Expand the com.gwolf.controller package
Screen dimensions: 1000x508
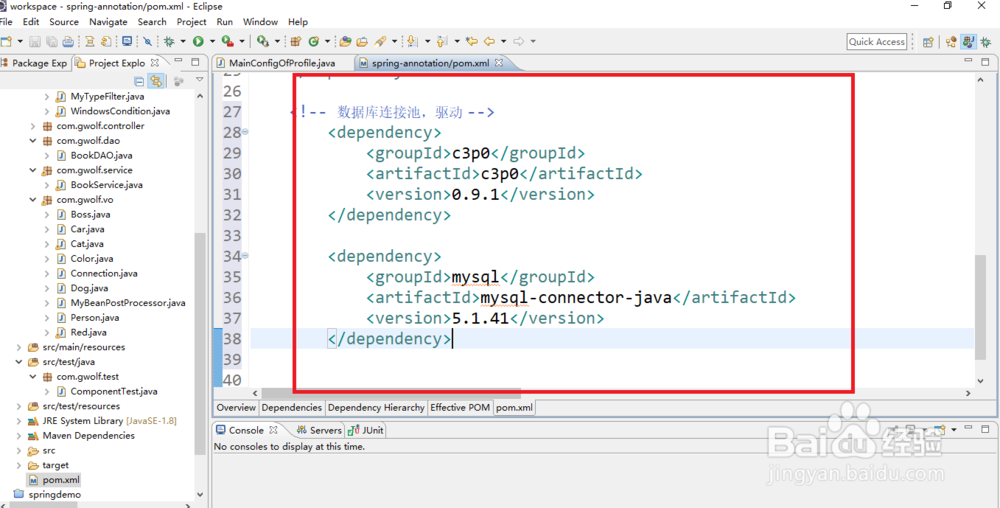[x=33, y=126]
